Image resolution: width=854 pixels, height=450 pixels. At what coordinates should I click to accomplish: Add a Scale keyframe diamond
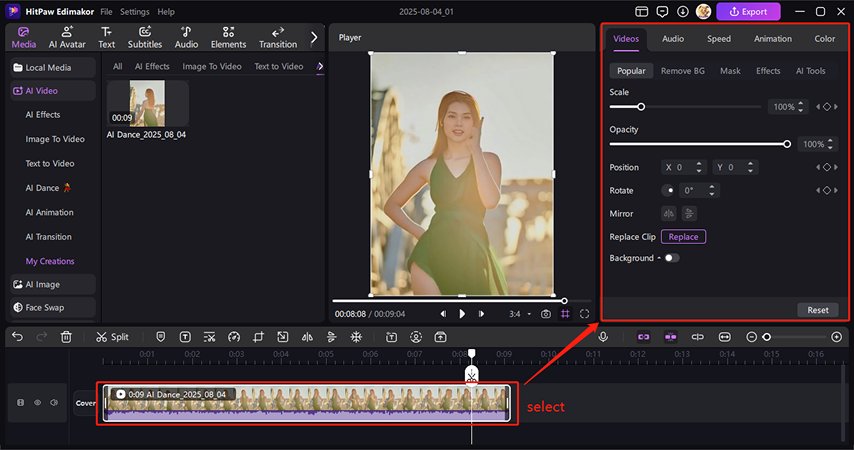coord(827,107)
